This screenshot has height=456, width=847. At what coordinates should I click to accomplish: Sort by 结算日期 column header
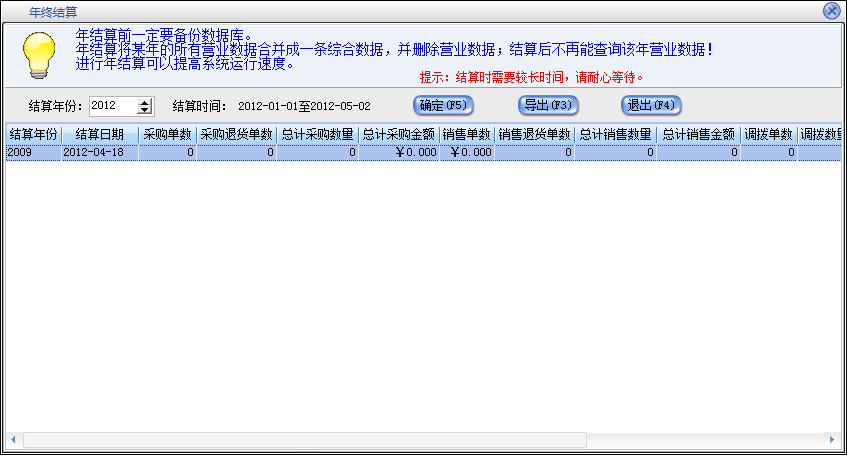pos(100,134)
